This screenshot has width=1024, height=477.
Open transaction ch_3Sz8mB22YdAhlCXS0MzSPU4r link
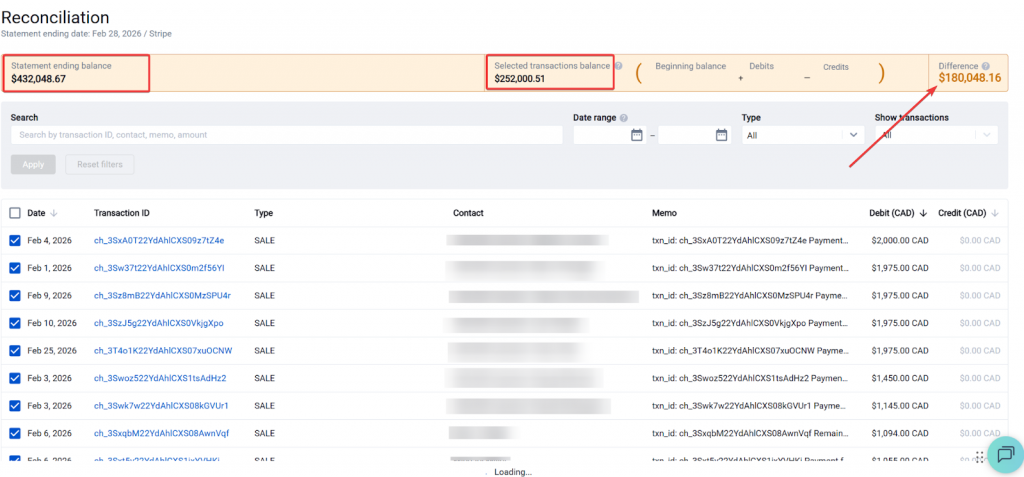point(162,296)
